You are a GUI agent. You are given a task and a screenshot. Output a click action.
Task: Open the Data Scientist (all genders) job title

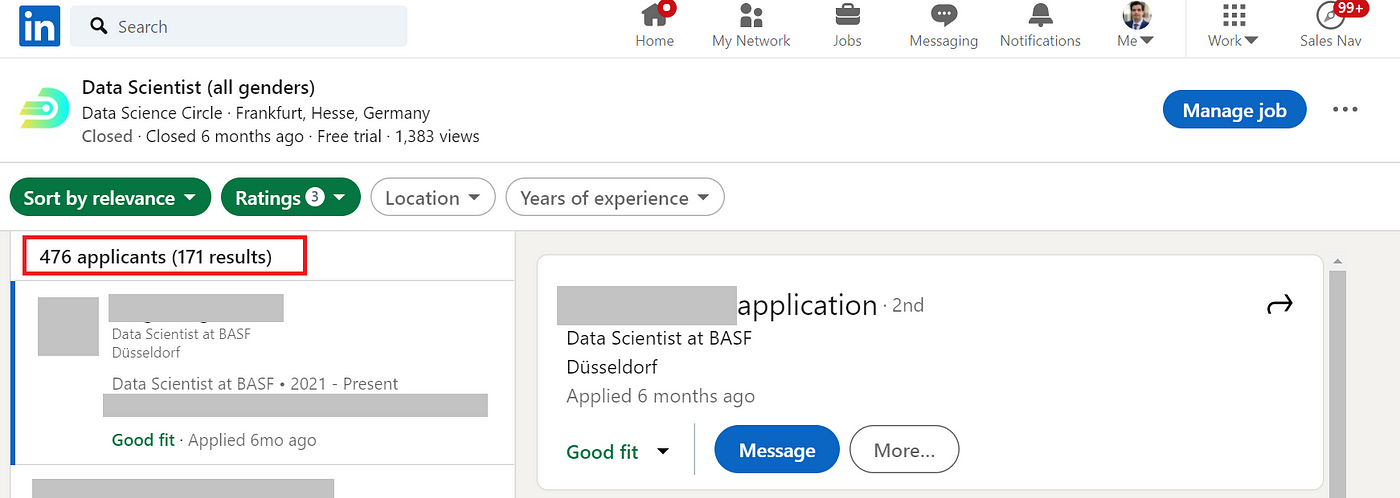198,87
